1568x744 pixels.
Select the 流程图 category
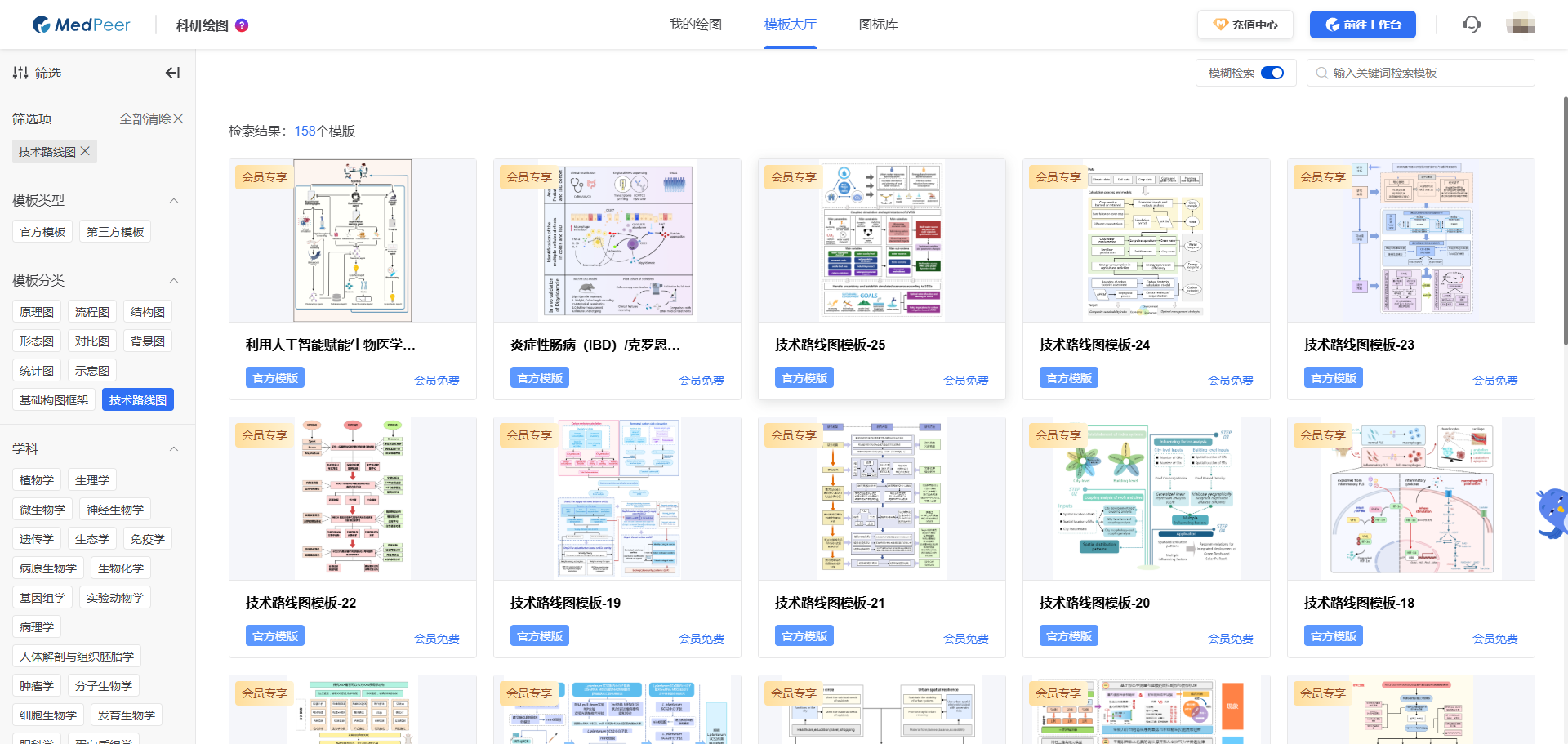click(x=92, y=312)
